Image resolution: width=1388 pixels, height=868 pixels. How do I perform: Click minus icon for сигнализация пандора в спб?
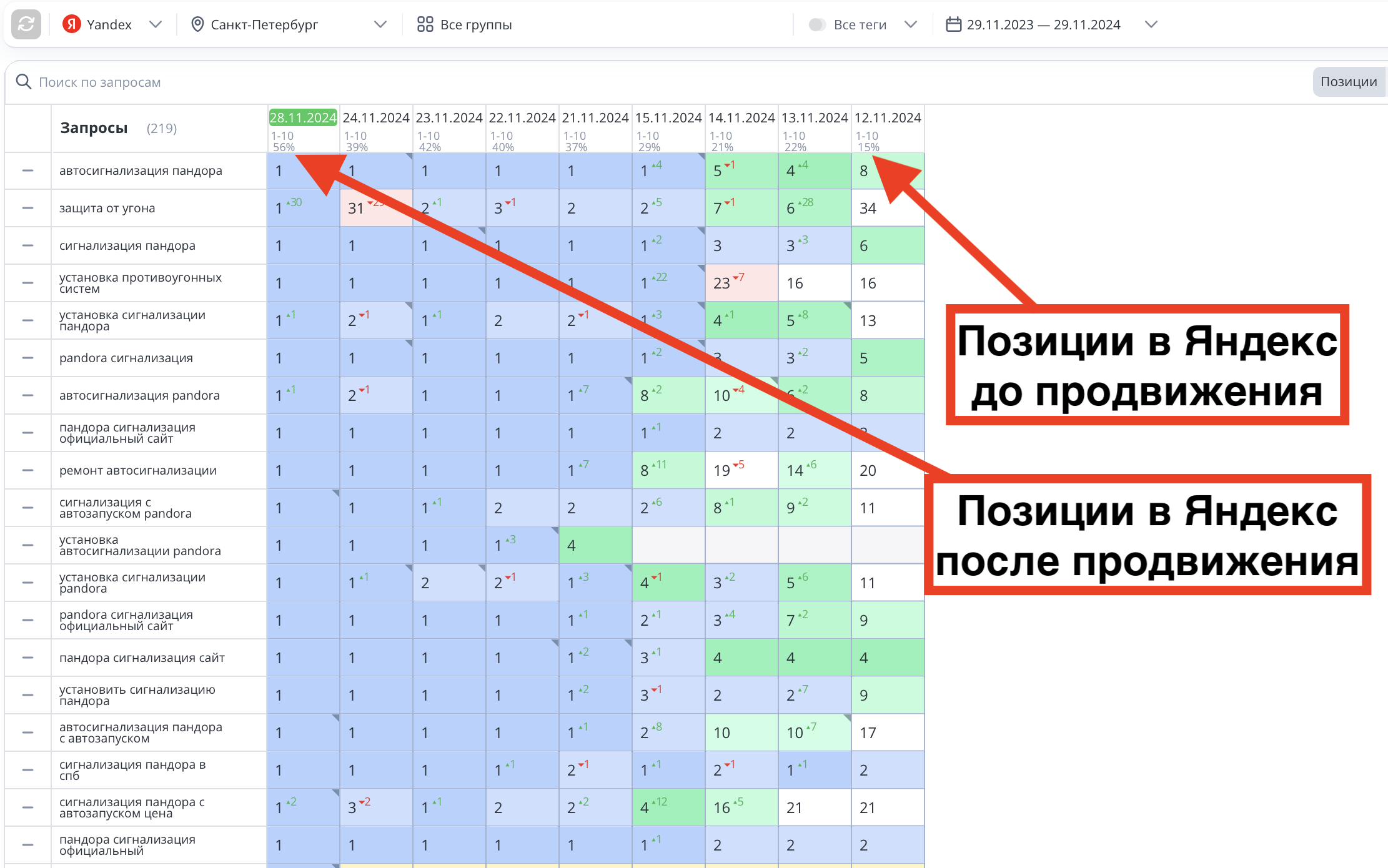click(x=27, y=770)
